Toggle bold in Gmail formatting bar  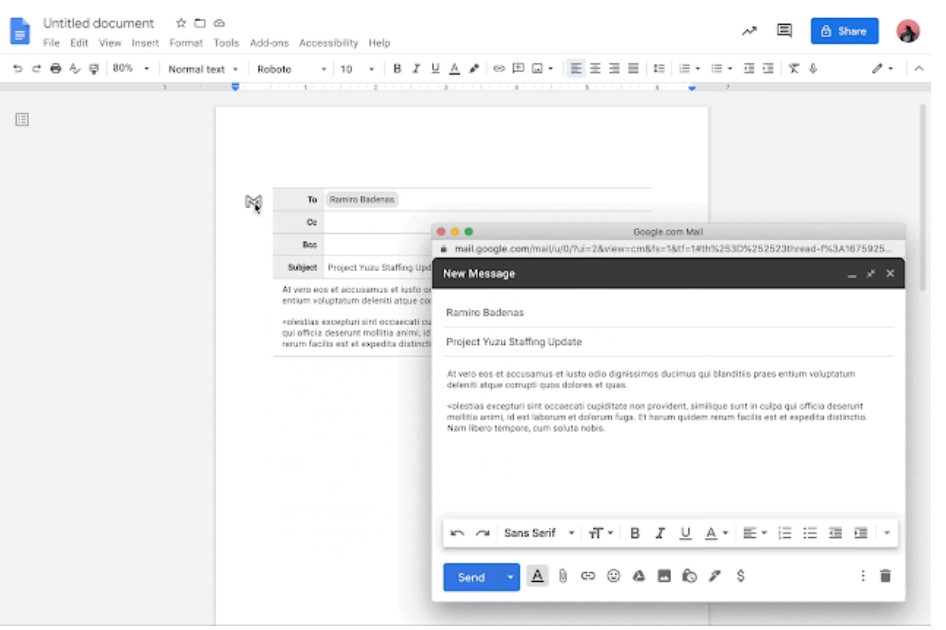[x=634, y=533]
